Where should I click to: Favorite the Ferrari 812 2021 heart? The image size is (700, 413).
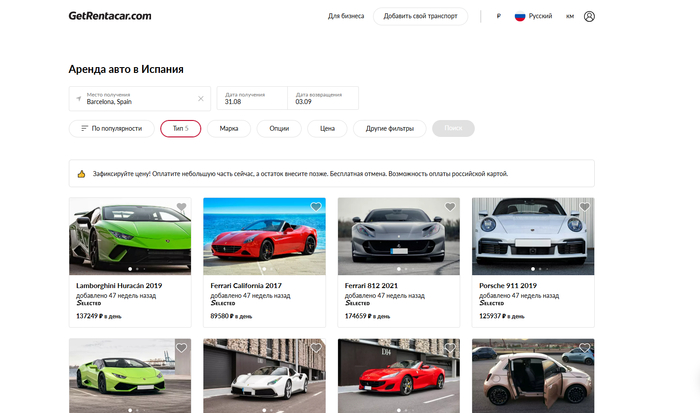(x=450, y=207)
